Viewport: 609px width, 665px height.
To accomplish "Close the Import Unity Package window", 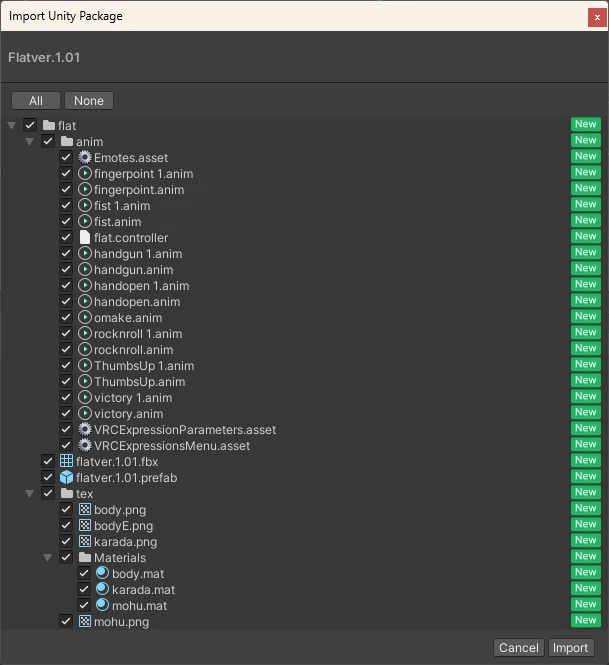I will (x=597, y=17).
